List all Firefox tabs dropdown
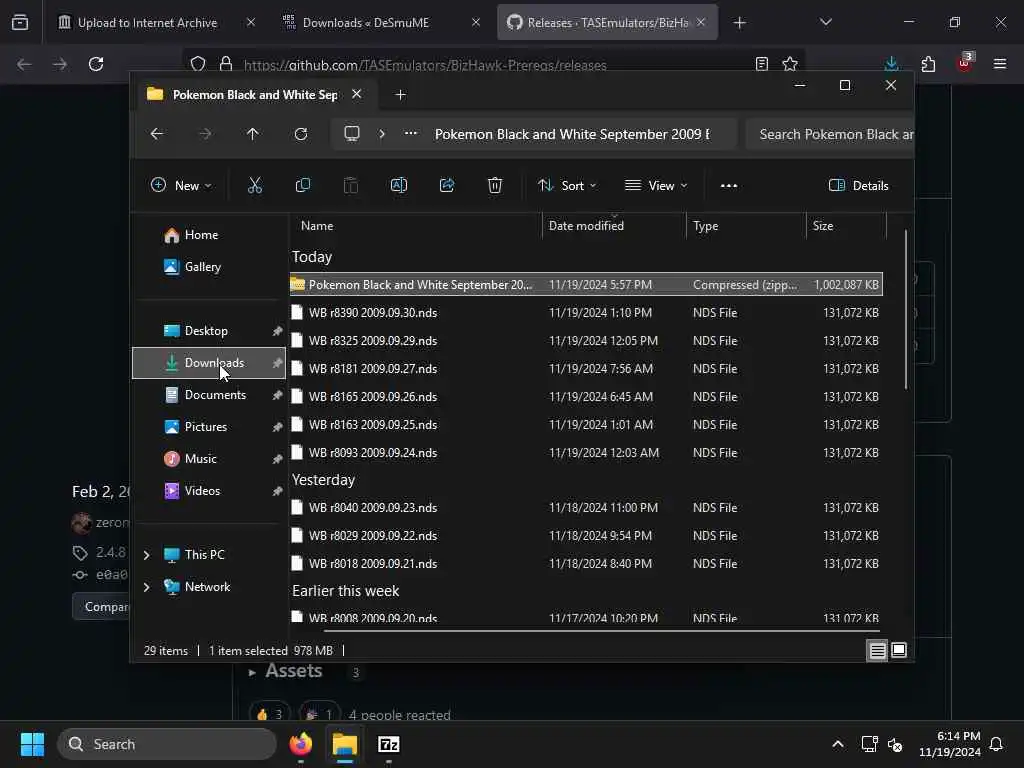 pyautogui.click(x=825, y=23)
